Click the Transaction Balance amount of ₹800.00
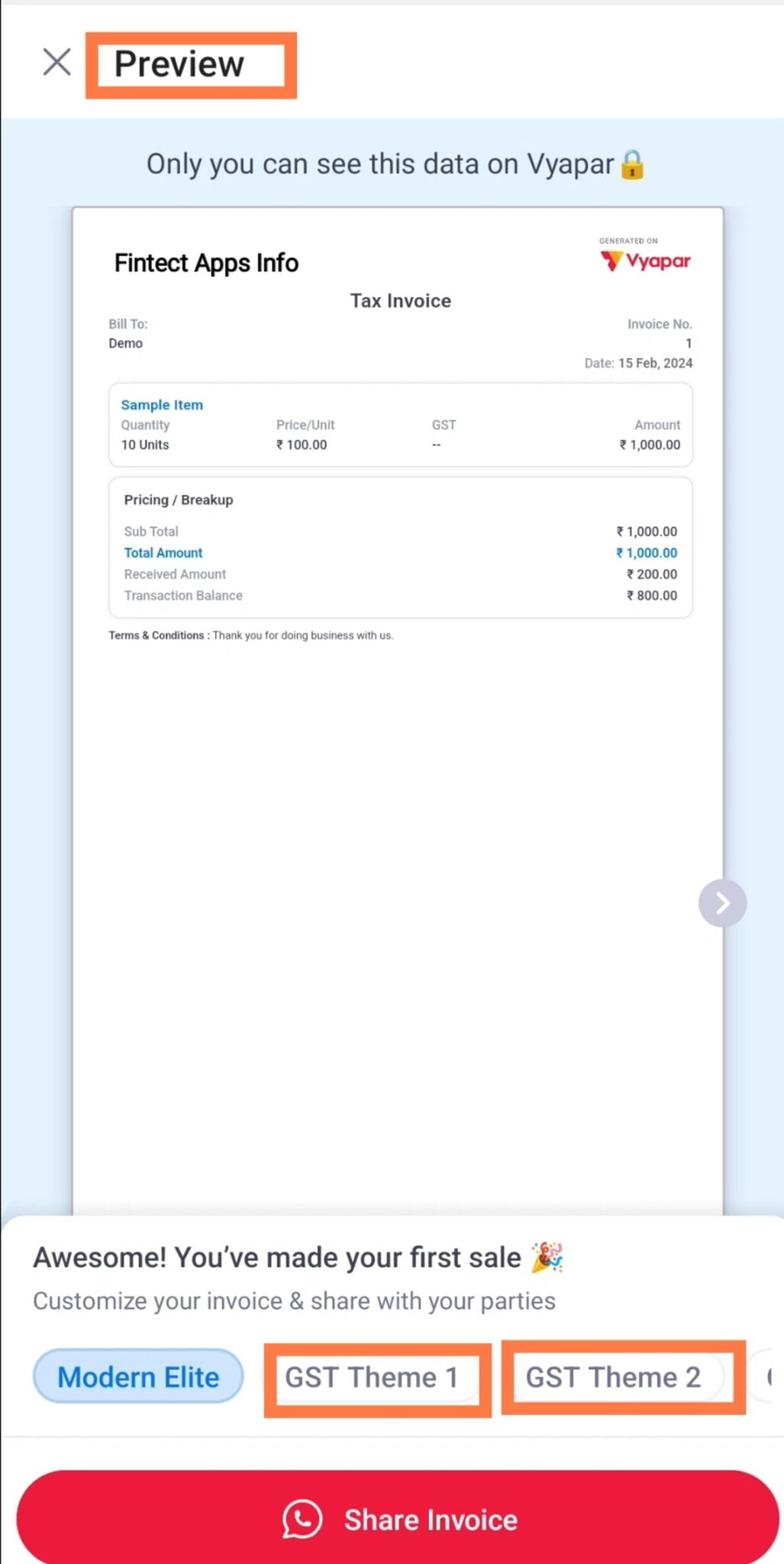784x1564 pixels. coord(651,595)
